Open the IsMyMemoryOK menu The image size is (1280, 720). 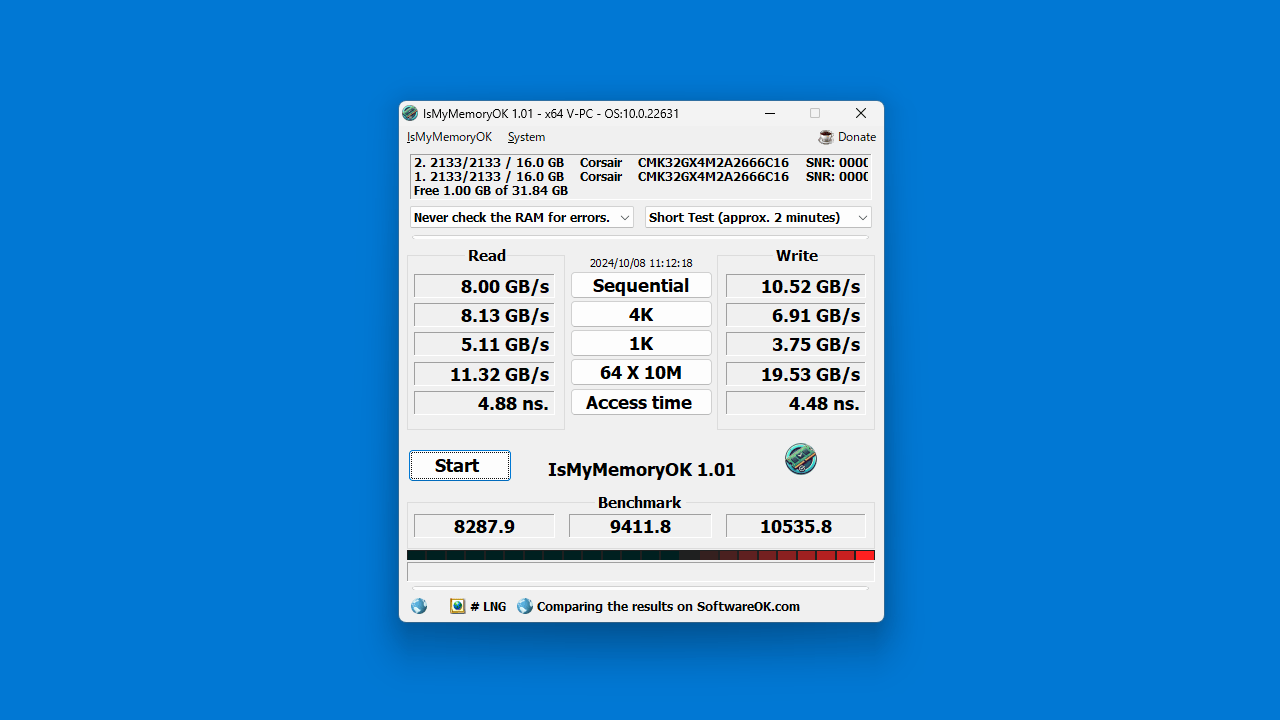[449, 137]
